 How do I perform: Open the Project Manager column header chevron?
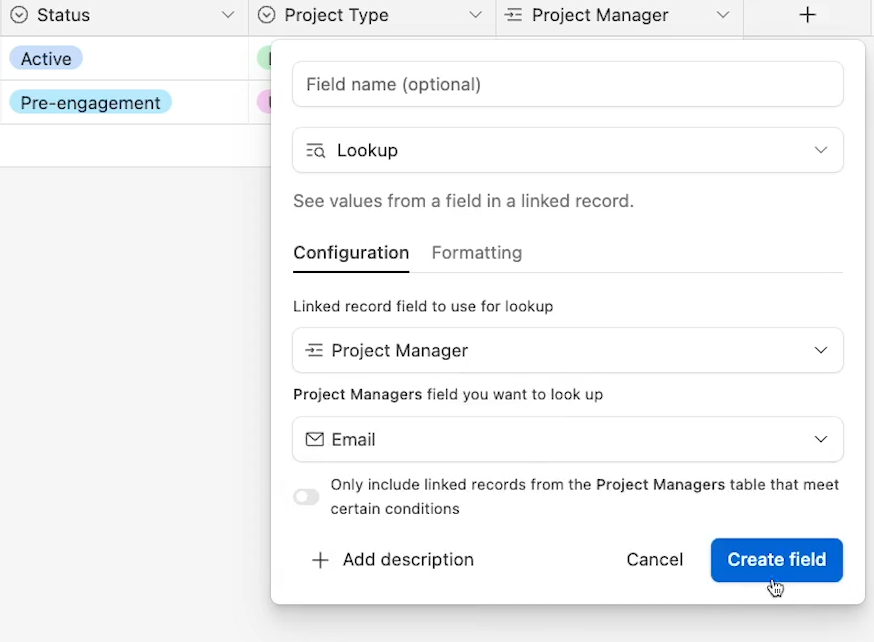723,15
